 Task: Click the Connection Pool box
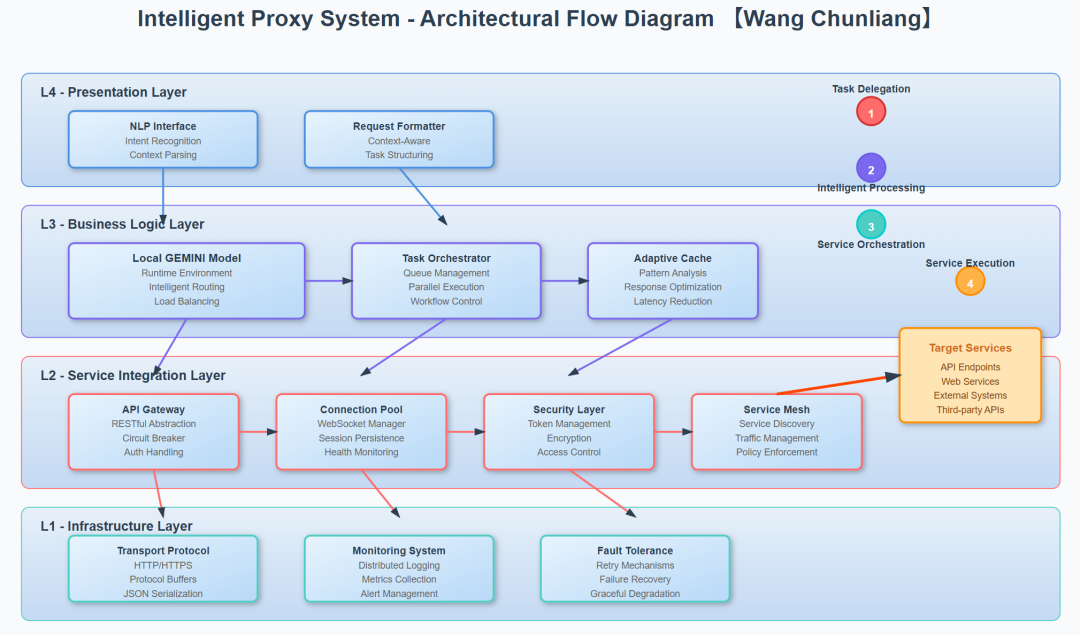[361, 431]
